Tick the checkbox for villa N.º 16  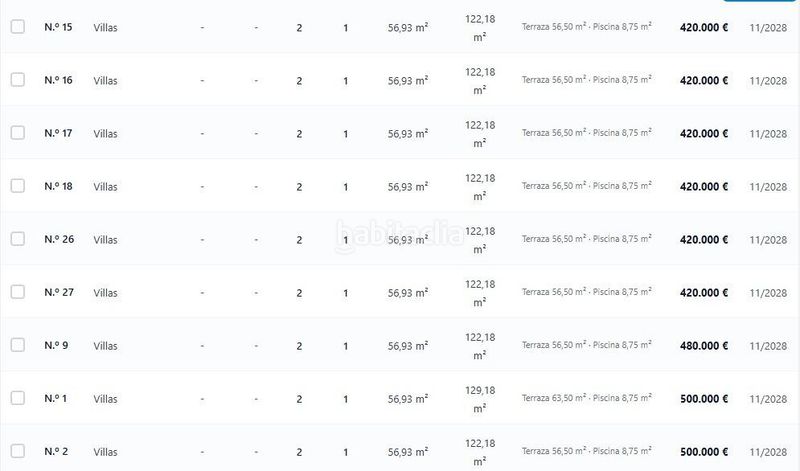click(18, 80)
